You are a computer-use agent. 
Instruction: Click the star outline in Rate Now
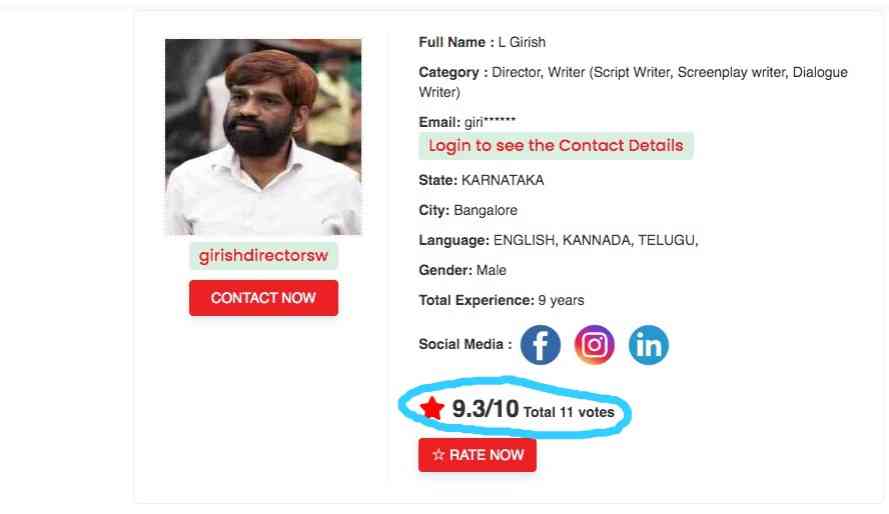pyautogui.click(x=438, y=454)
